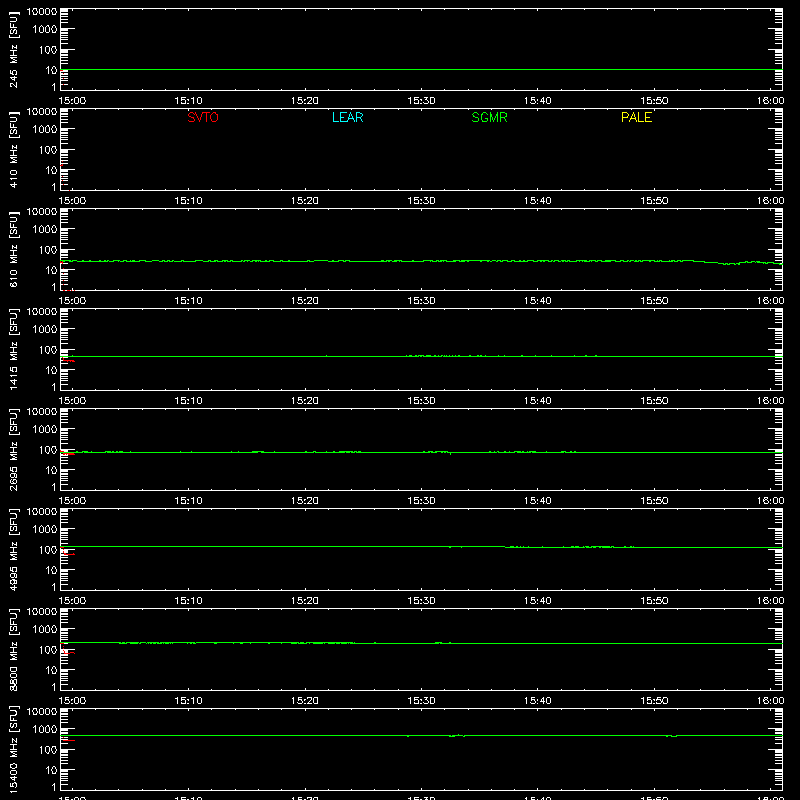Click 15:30 time label under 1415 MHz panel
Image resolution: width=800 pixels, height=800 pixels.
(x=421, y=401)
